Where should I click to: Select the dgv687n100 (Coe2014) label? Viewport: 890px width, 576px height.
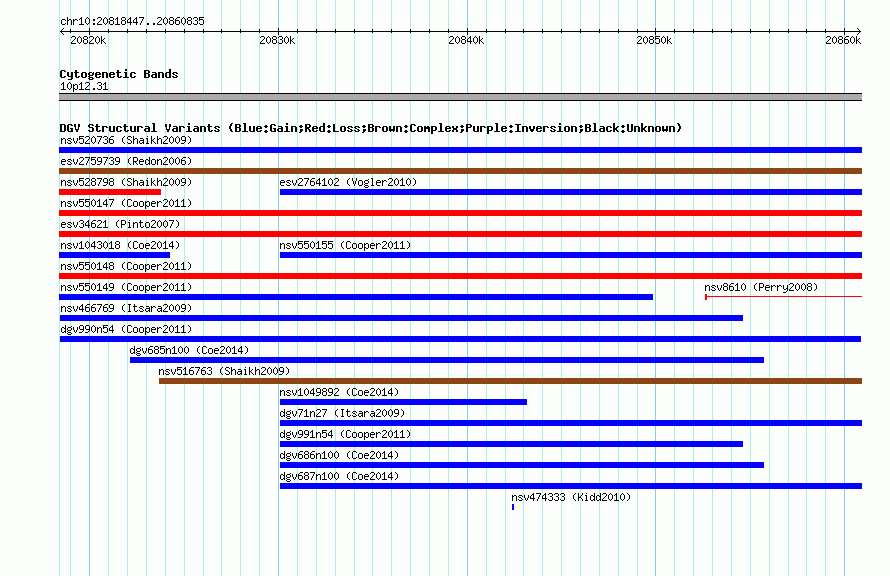pyautogui.click(x=339, y=476)
